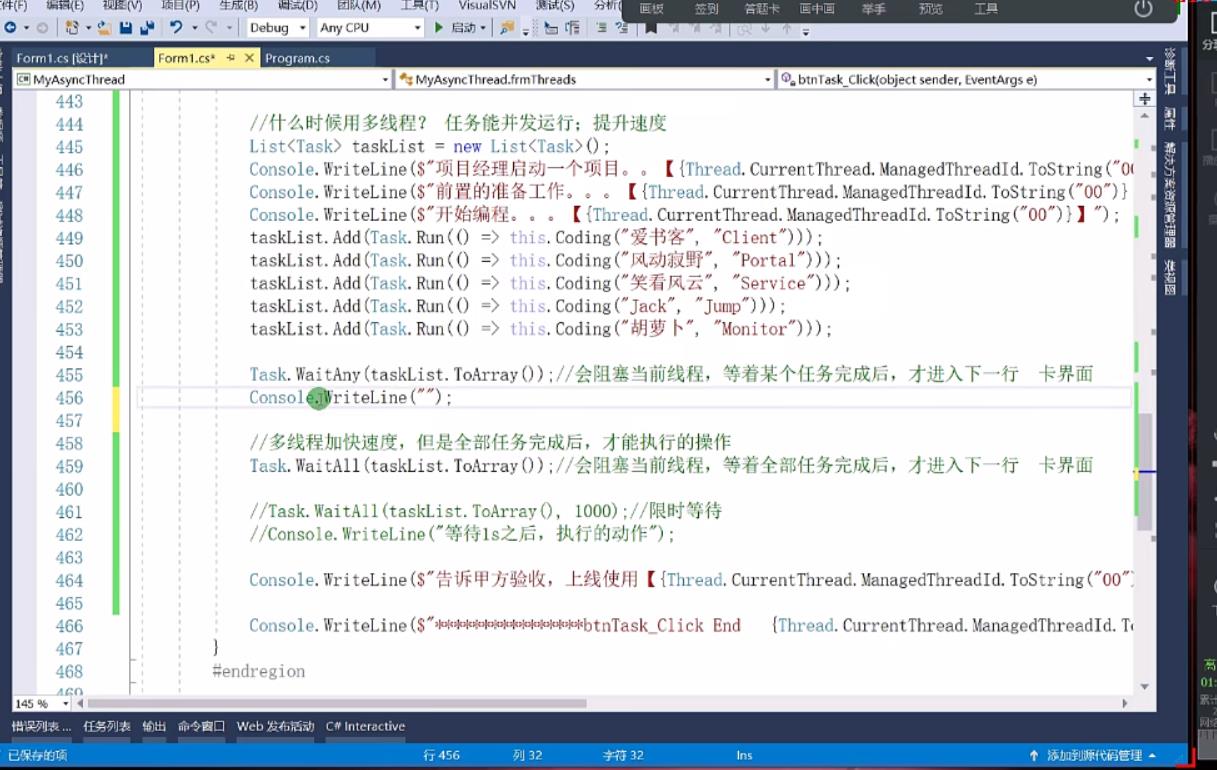
Task: Open the VisualSVN menu
Action: (486, 6)
